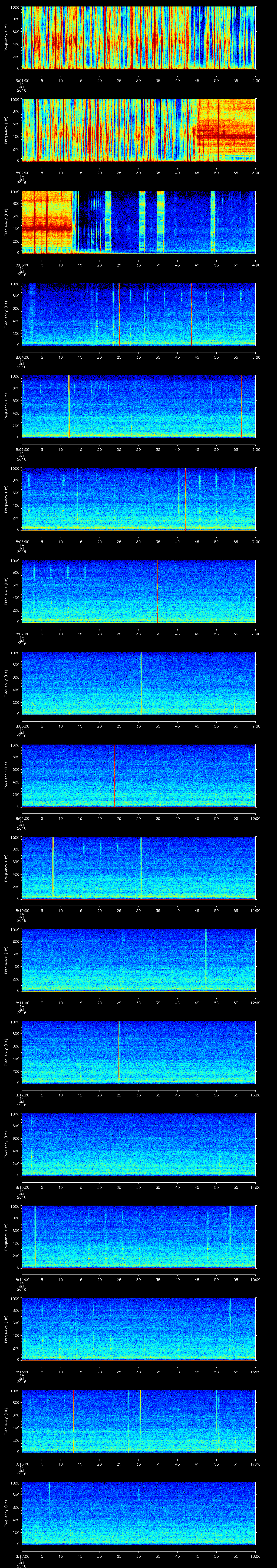Click the "8:06:00" start time label

pos(22,542)
